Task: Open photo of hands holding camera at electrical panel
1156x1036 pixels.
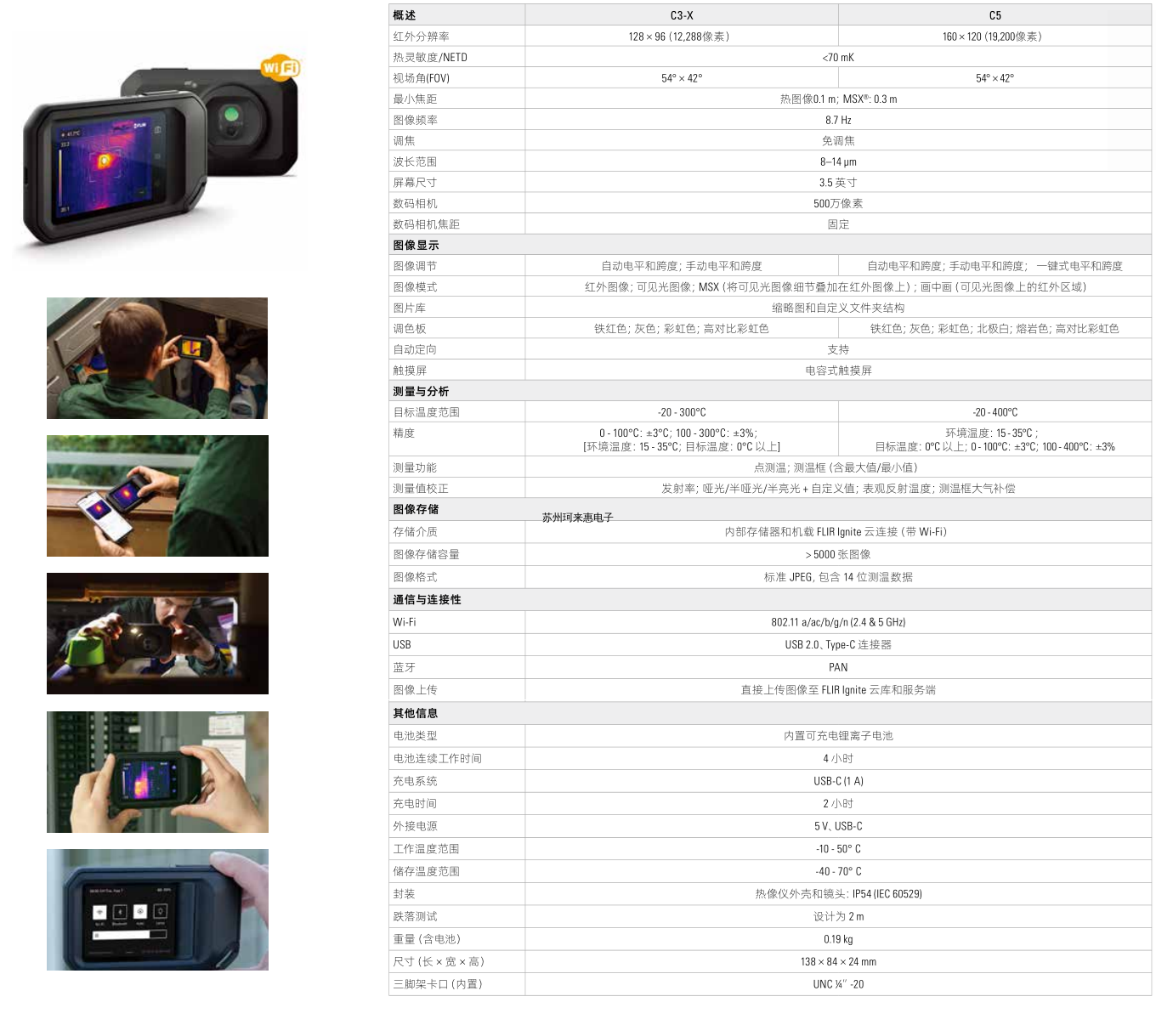Action: (x=157, y=772)
